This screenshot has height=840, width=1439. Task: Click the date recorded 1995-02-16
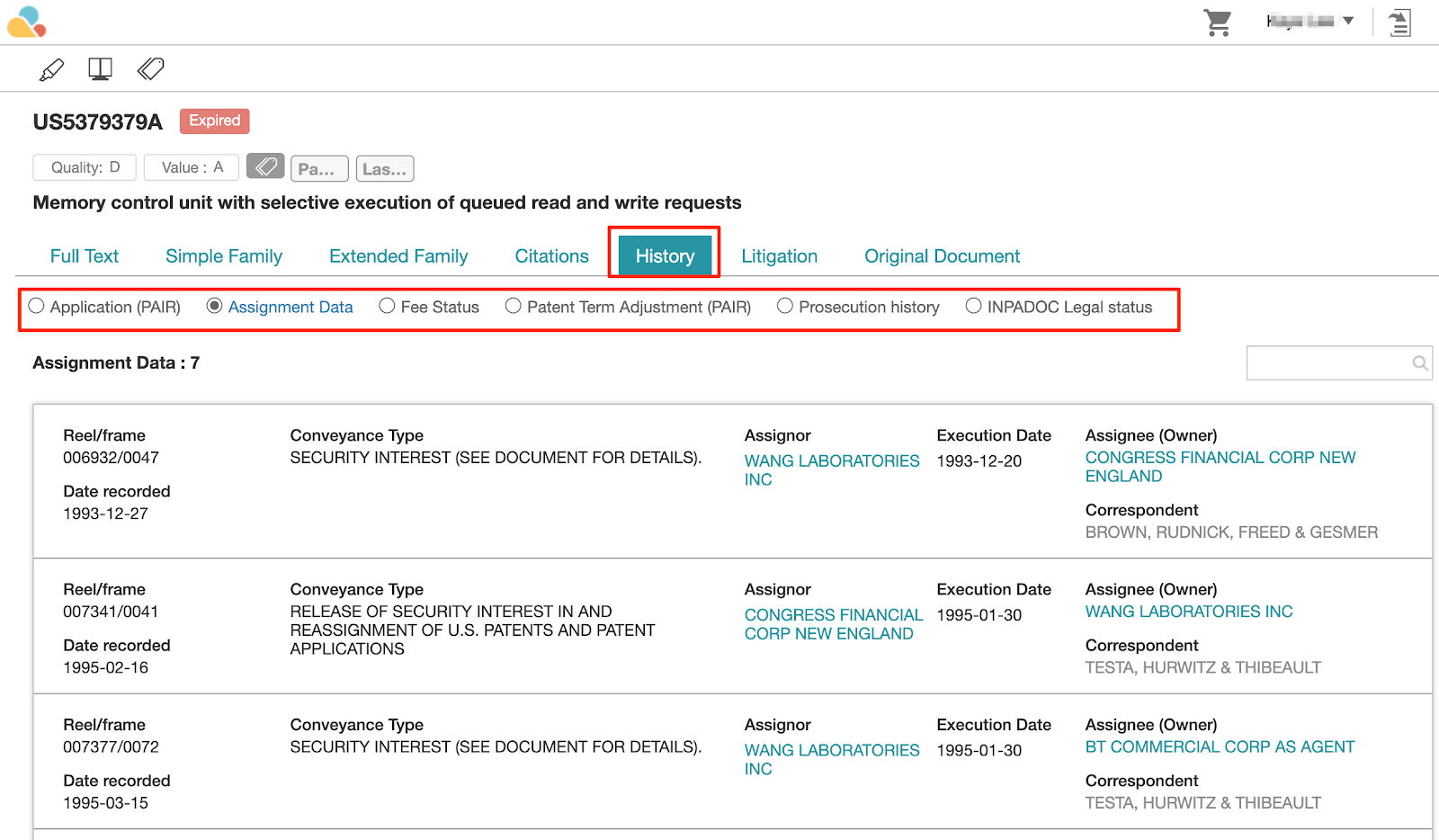(x=105, y=667)
